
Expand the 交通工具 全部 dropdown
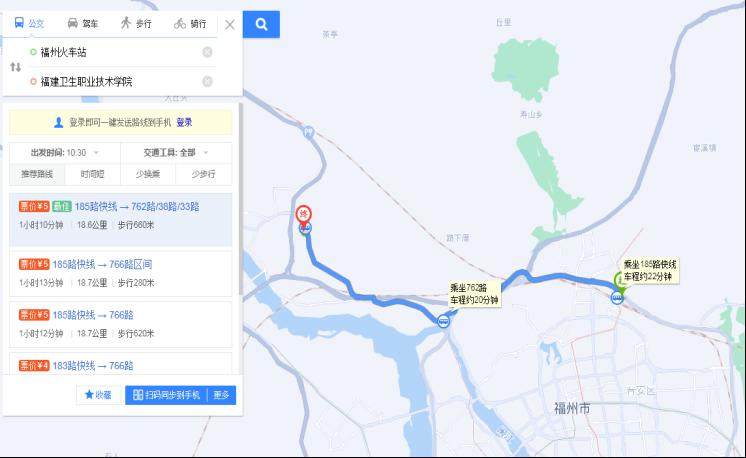point(176,153)
